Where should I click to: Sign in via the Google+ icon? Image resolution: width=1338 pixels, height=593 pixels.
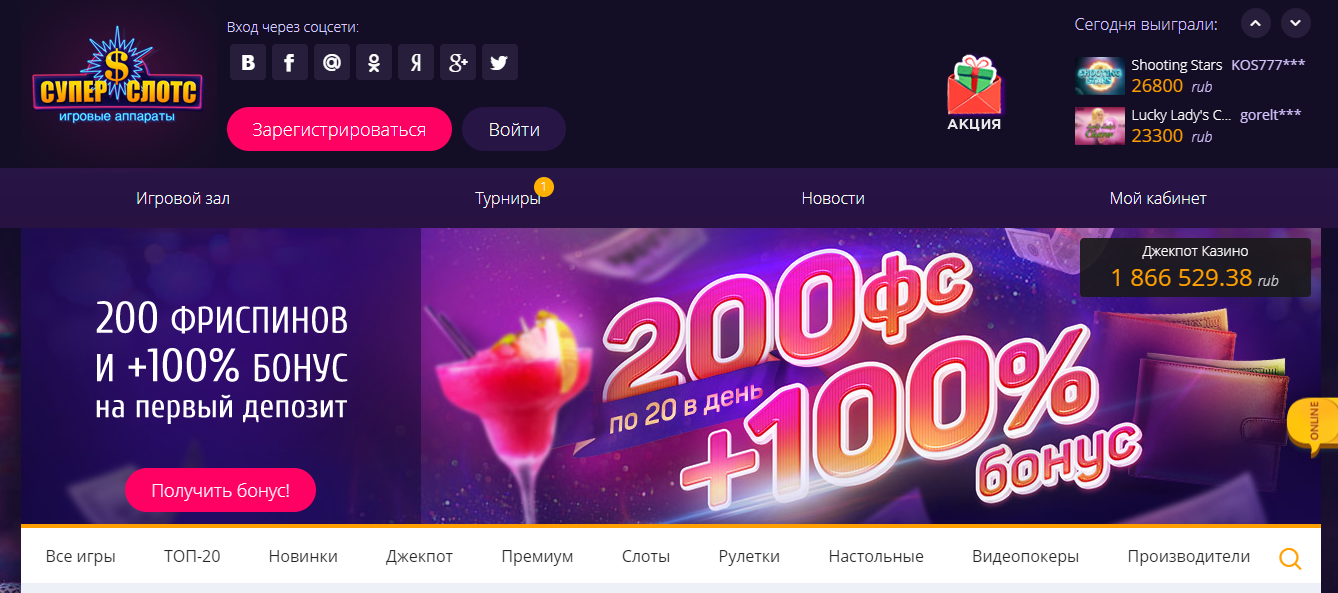click(x=458, y=62)
